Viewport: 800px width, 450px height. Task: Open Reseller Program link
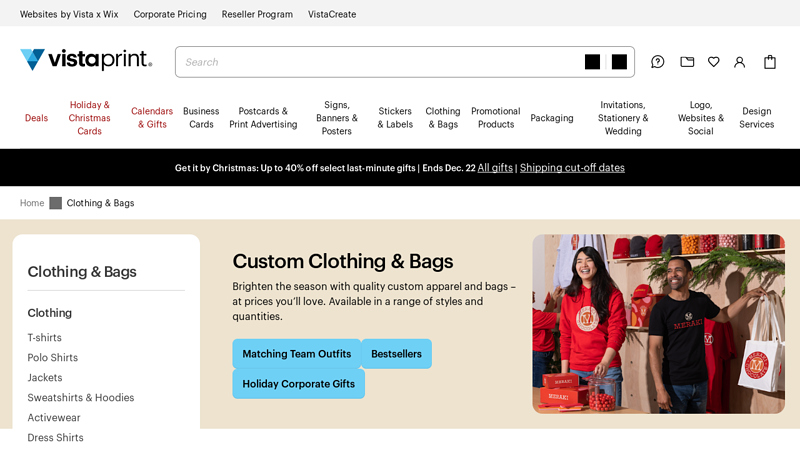point(257,14)
